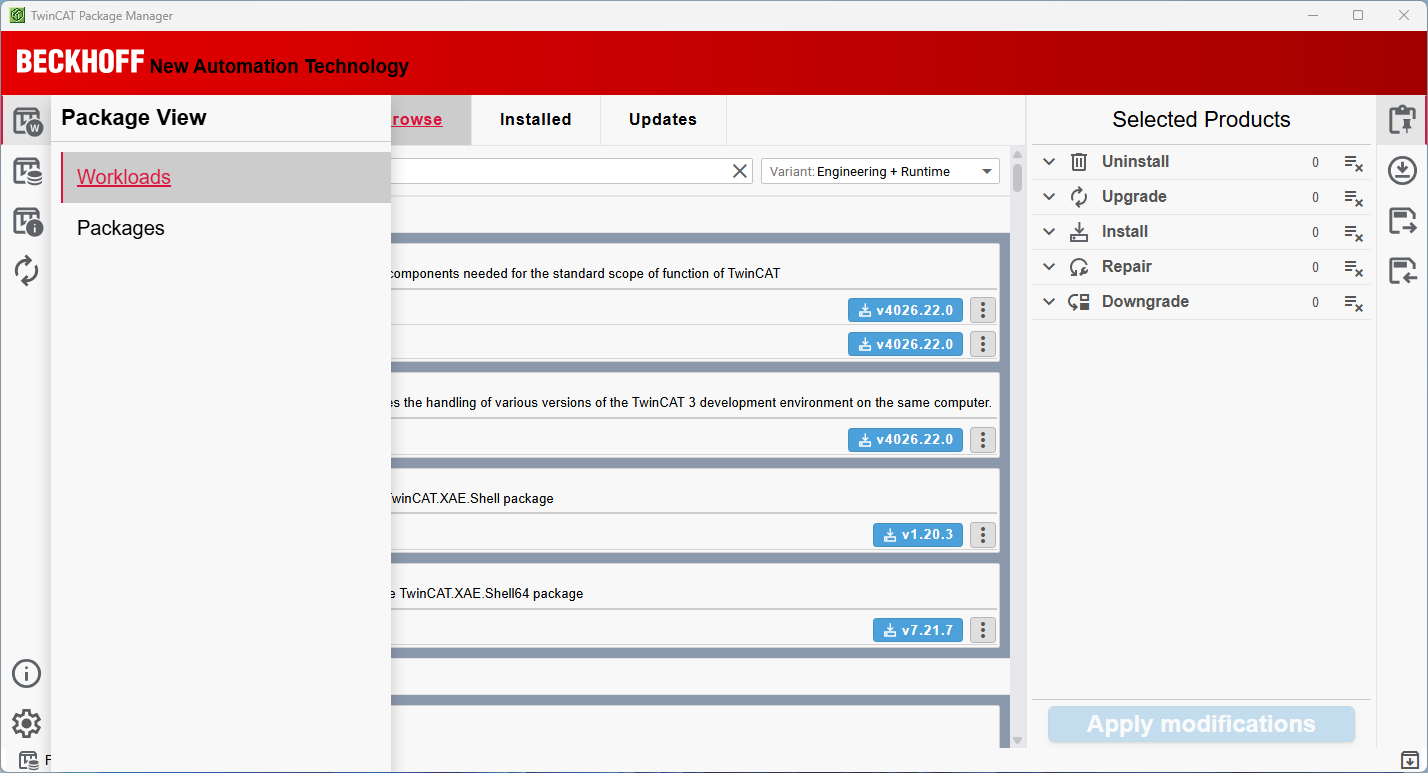Clear the Upgrade selection list
The image size is (1428, 773).
(x=1353, y=197)
